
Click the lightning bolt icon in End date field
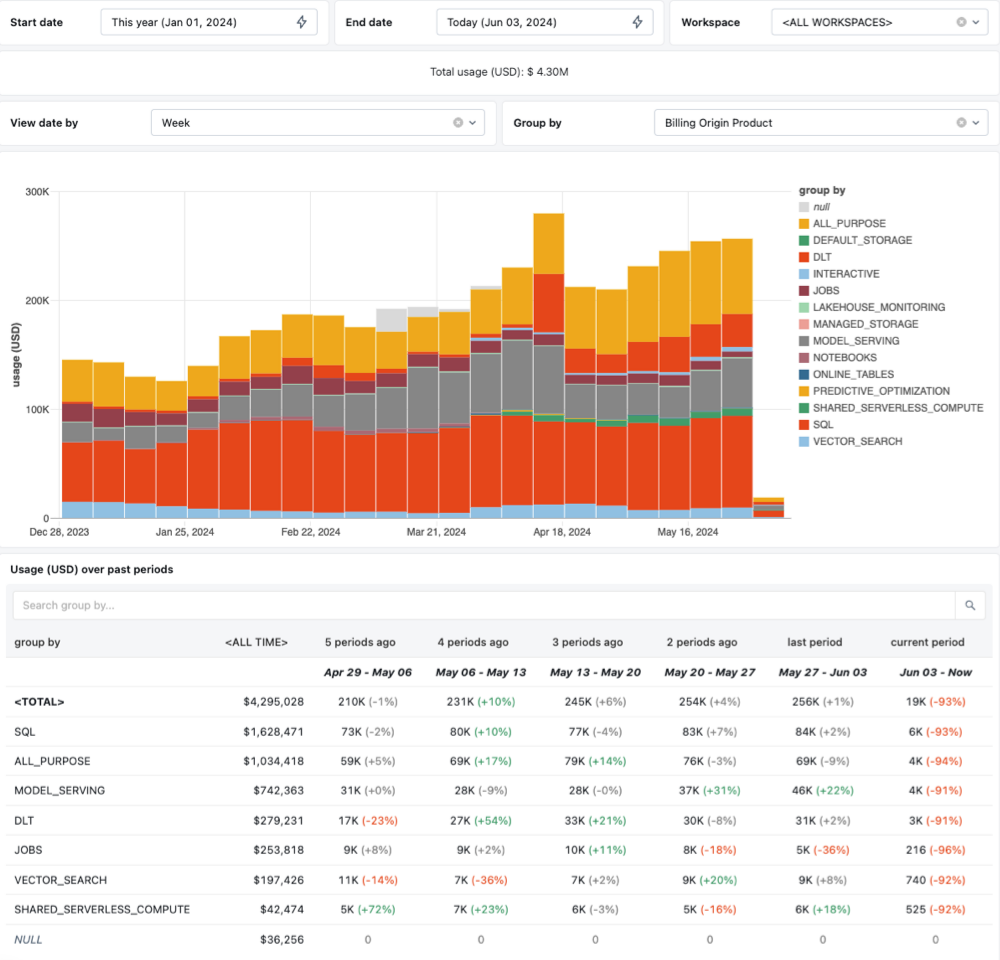pos(638,22)
